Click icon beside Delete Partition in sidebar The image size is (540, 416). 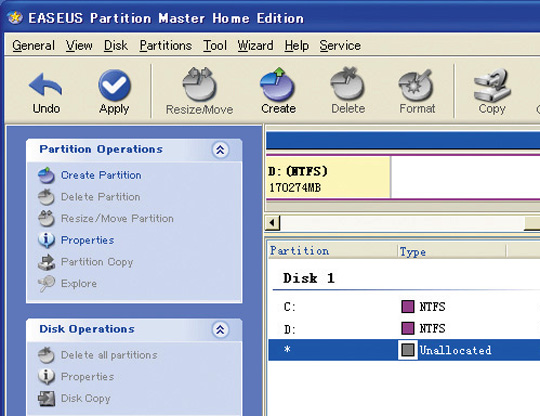(x=46, y=197)
